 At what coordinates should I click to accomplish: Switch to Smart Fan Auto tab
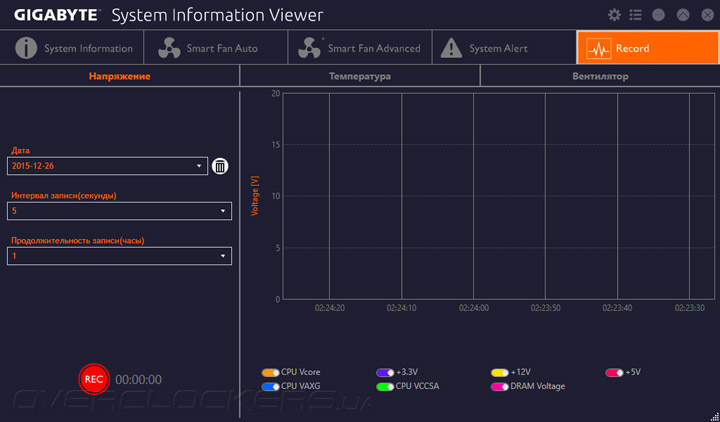pos(216,48)
